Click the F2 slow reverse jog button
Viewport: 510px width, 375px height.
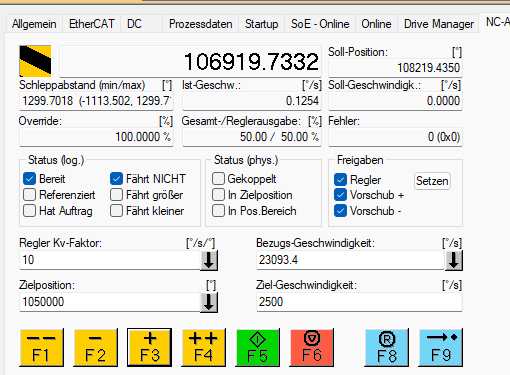coord(96,347)
